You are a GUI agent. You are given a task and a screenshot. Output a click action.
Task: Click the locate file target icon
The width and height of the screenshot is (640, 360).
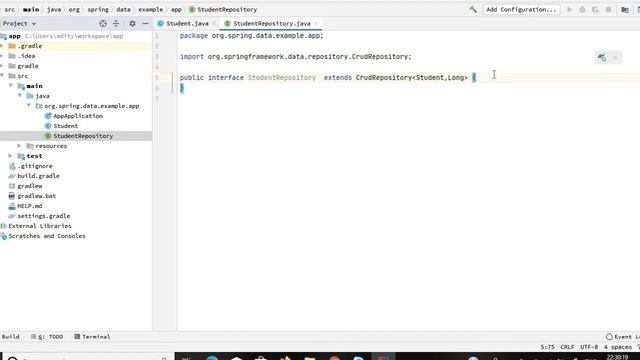point(103,24)
